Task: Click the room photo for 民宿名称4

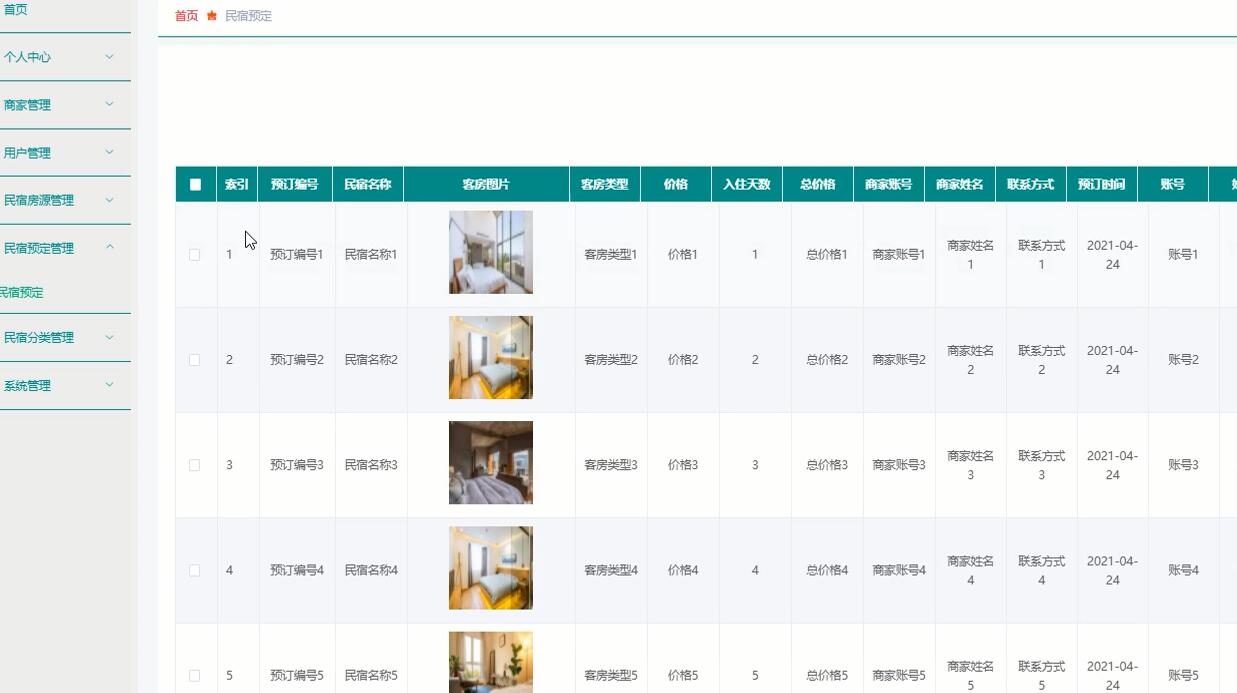Action: tap(490, 567)
